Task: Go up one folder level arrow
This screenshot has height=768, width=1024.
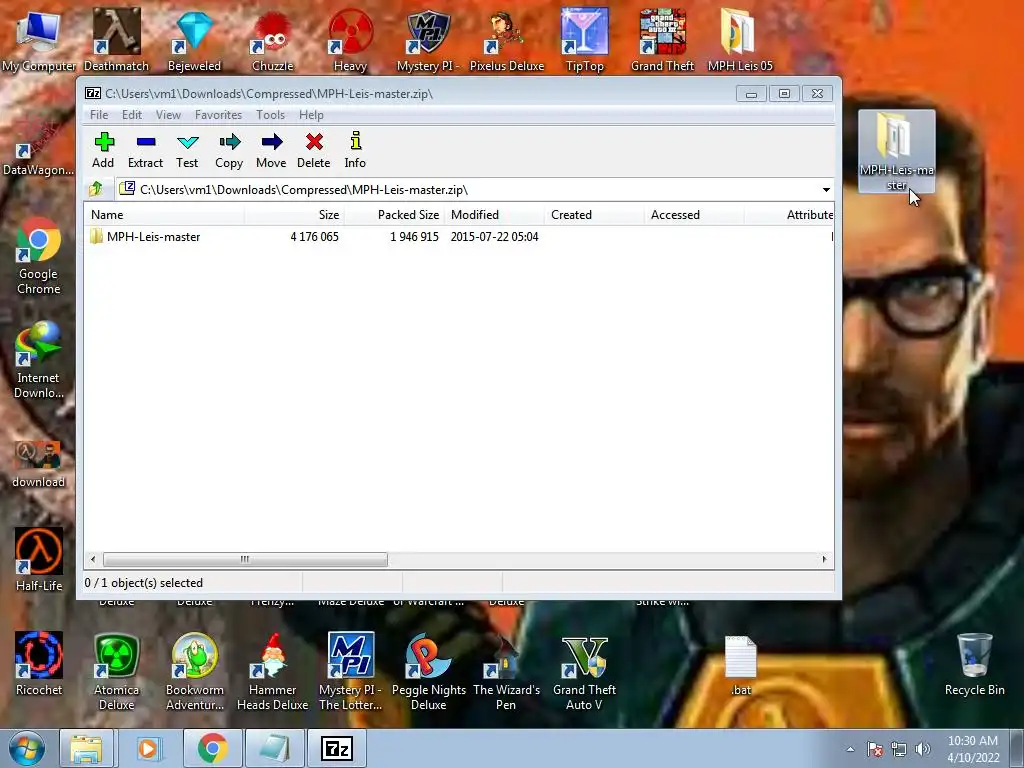Action: (x=96, y=189)
